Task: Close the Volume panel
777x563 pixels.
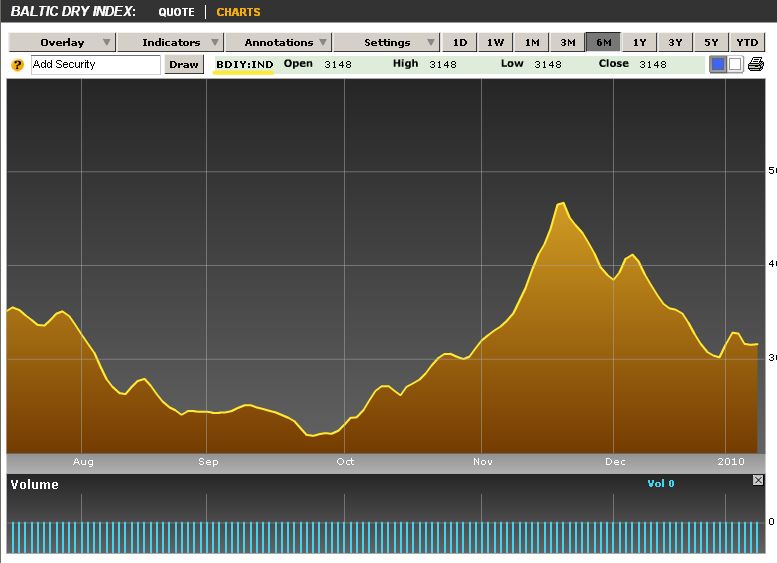Action: coord(758,480)
